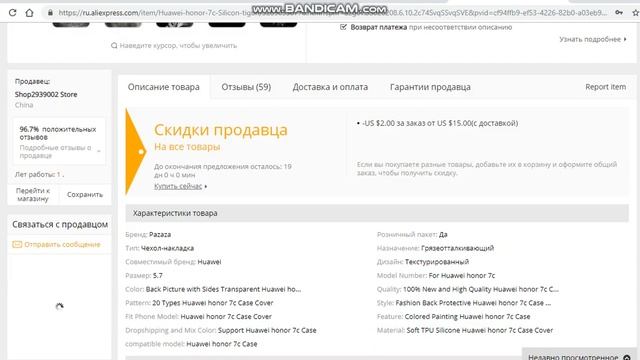Select the fifth product thumbnail image
The image size is (640, 360).
(278, 24)
